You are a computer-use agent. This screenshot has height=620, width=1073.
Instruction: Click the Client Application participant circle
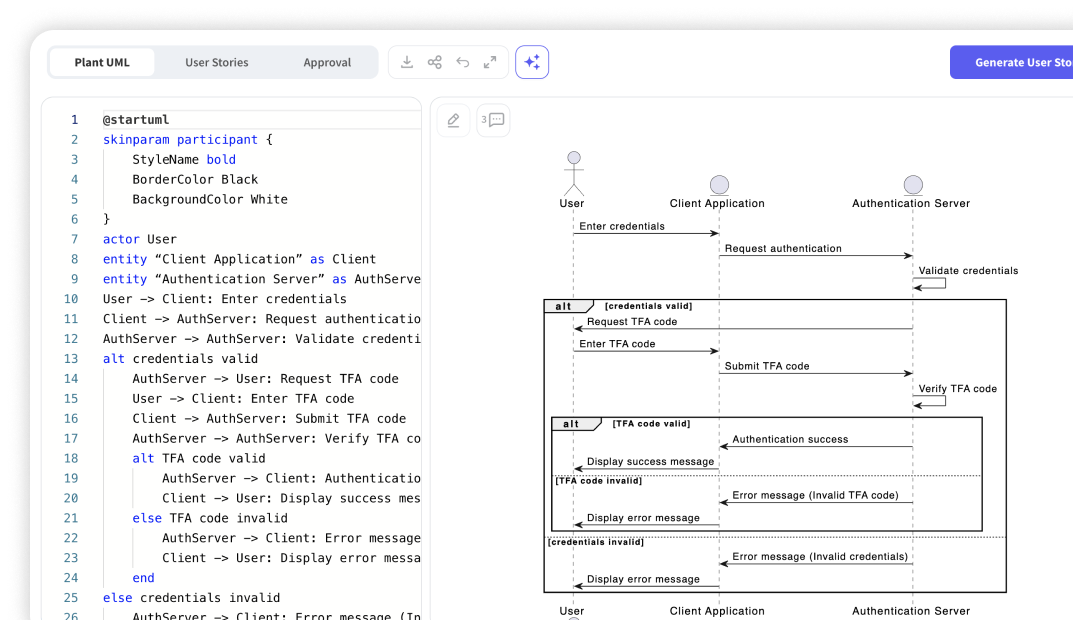click(718, 184)
